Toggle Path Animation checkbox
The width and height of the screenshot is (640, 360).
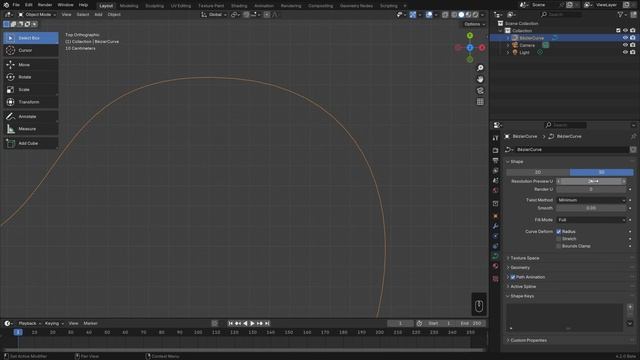click(x=513, y=277)
